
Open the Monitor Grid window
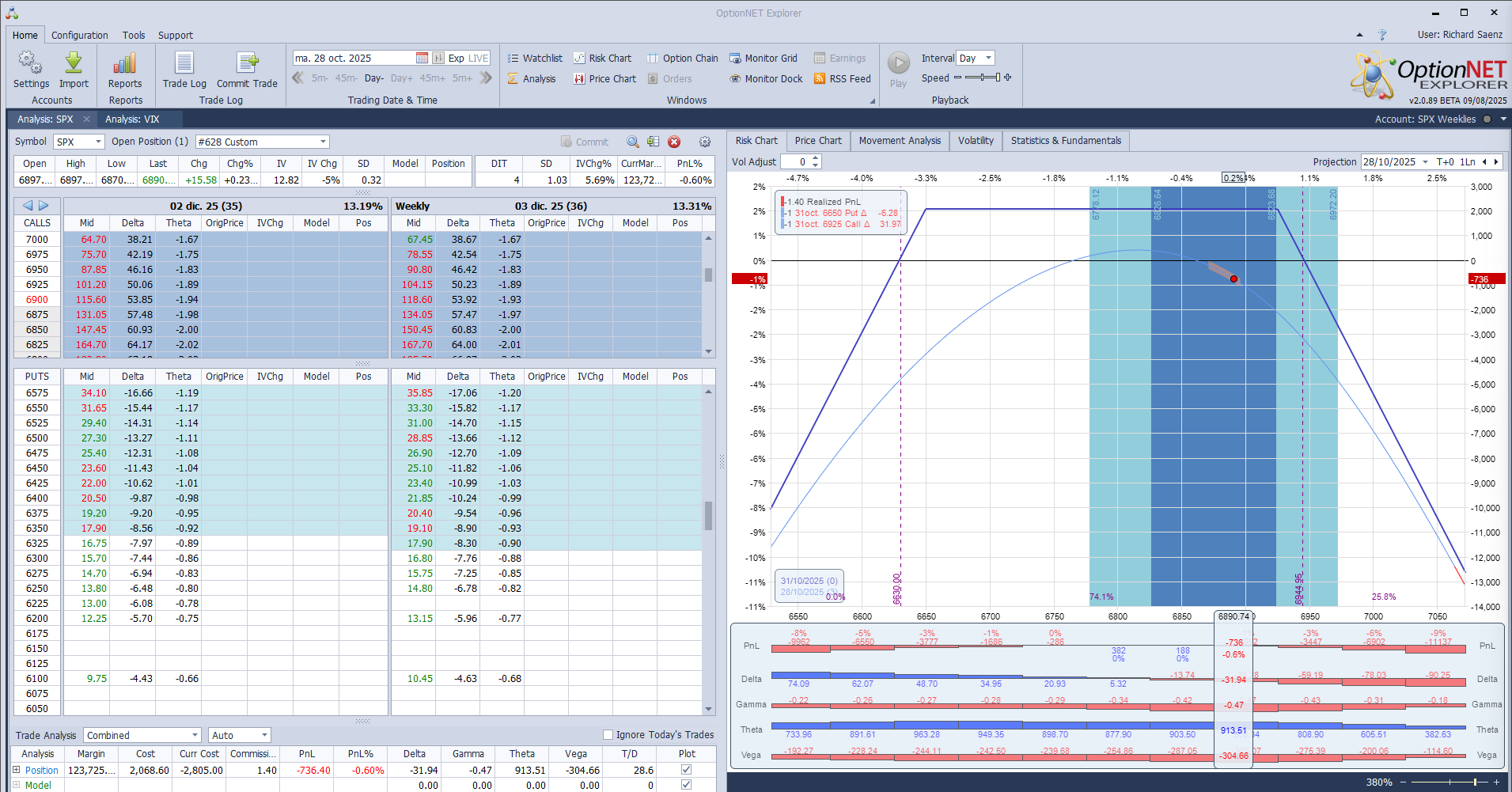(763, 58)
